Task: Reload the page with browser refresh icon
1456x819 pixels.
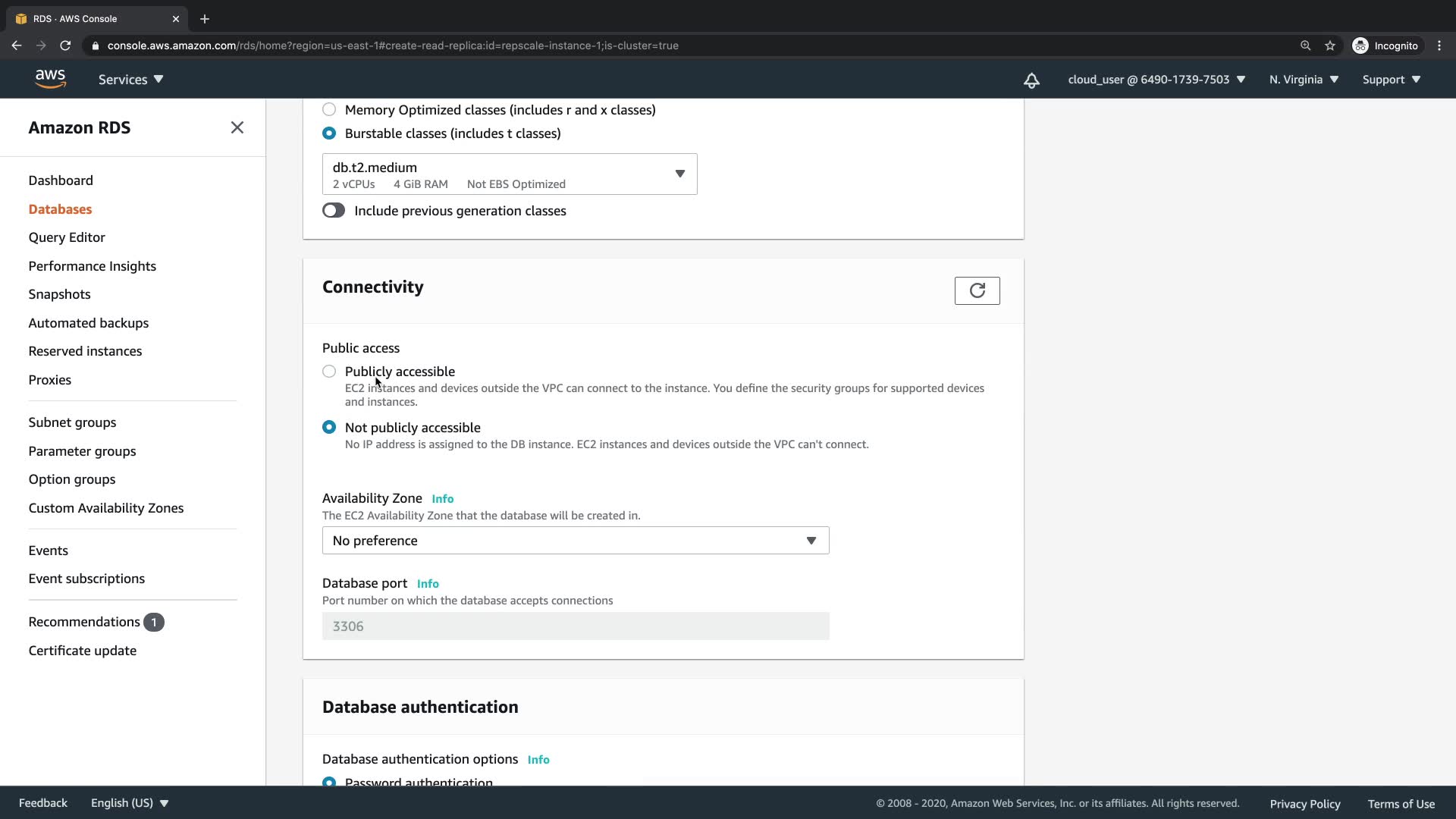Action: (x=65, y=45)
